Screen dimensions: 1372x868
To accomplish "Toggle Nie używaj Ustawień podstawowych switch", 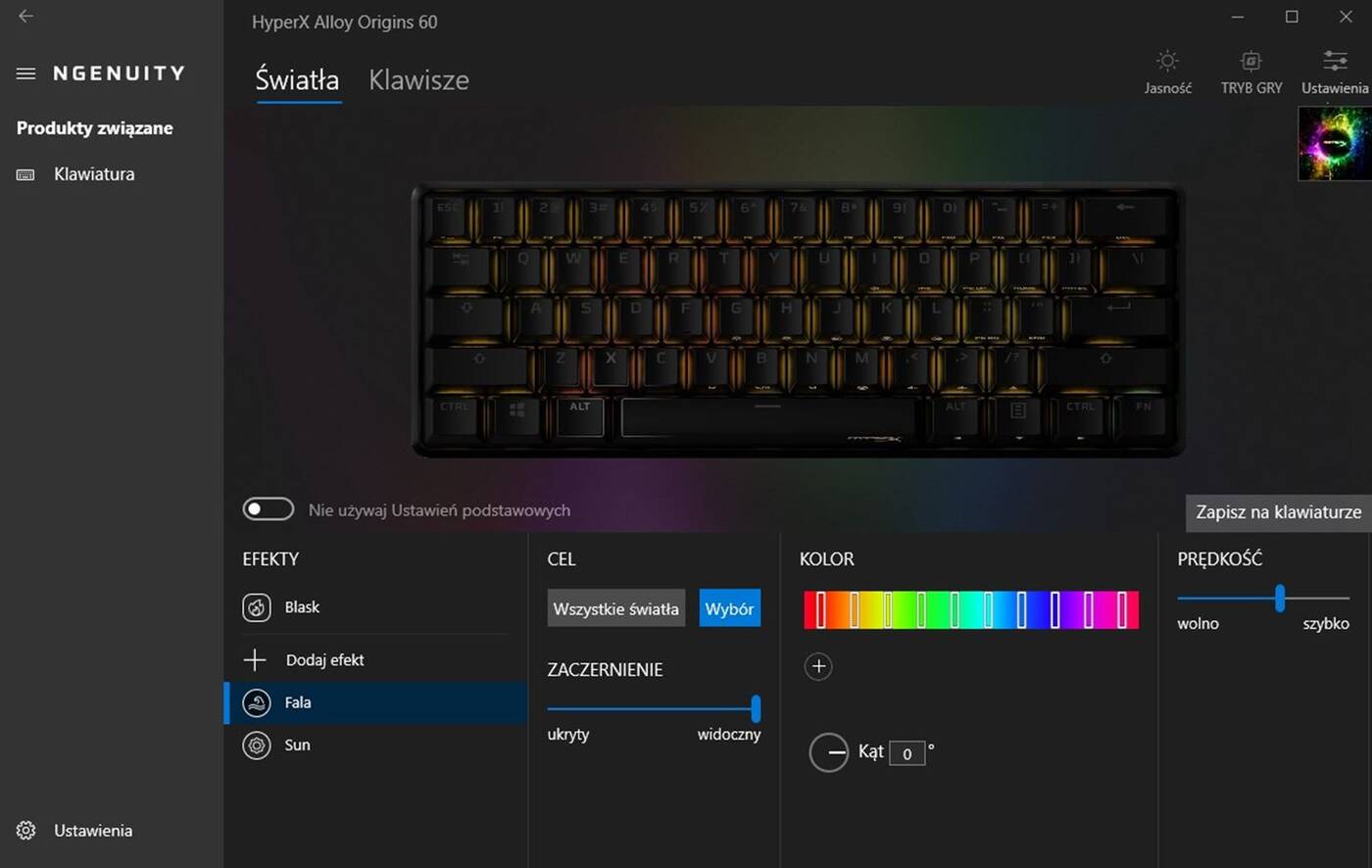I will (x=269, y=509).
